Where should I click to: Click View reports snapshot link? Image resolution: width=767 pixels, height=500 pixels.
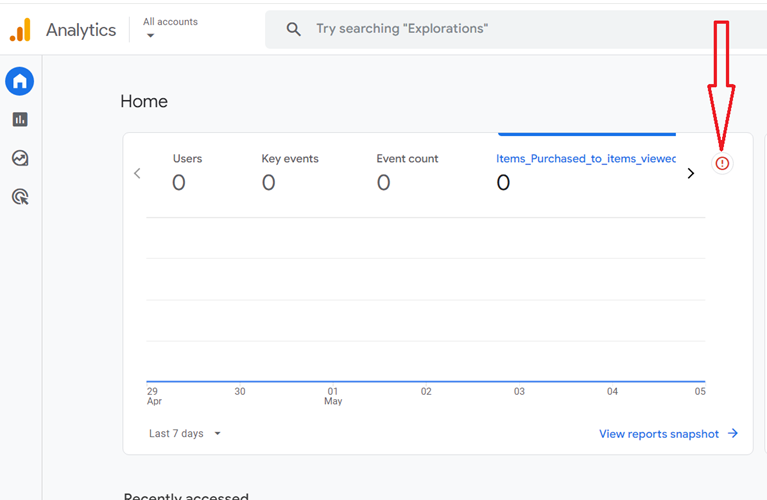click(659, 434)
